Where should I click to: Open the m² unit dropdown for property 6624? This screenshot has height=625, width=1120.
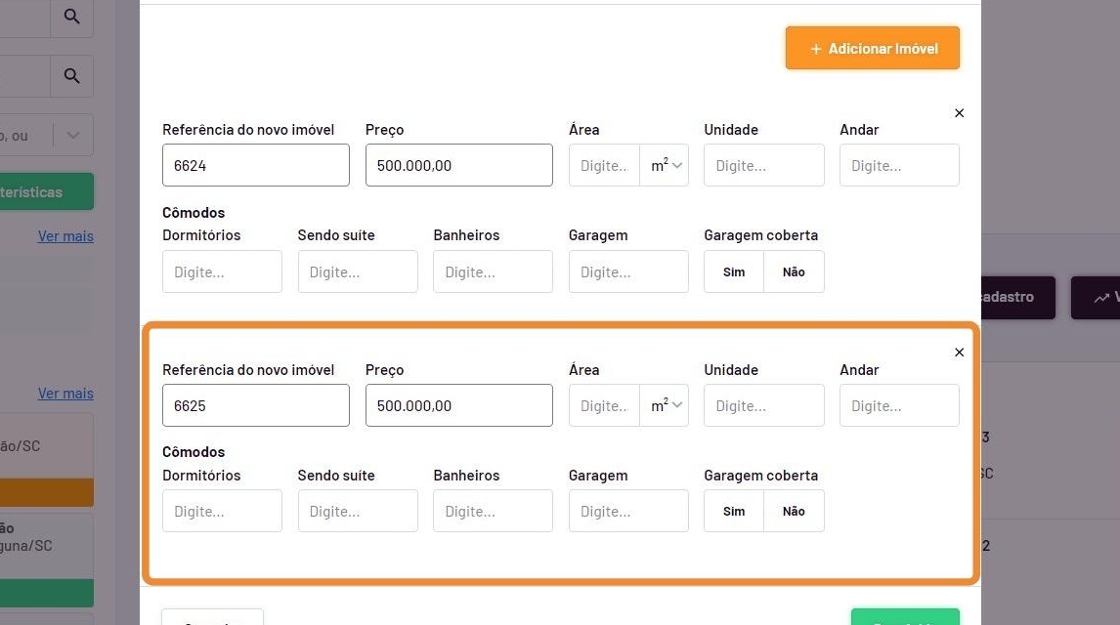click(x=665, y=166)
